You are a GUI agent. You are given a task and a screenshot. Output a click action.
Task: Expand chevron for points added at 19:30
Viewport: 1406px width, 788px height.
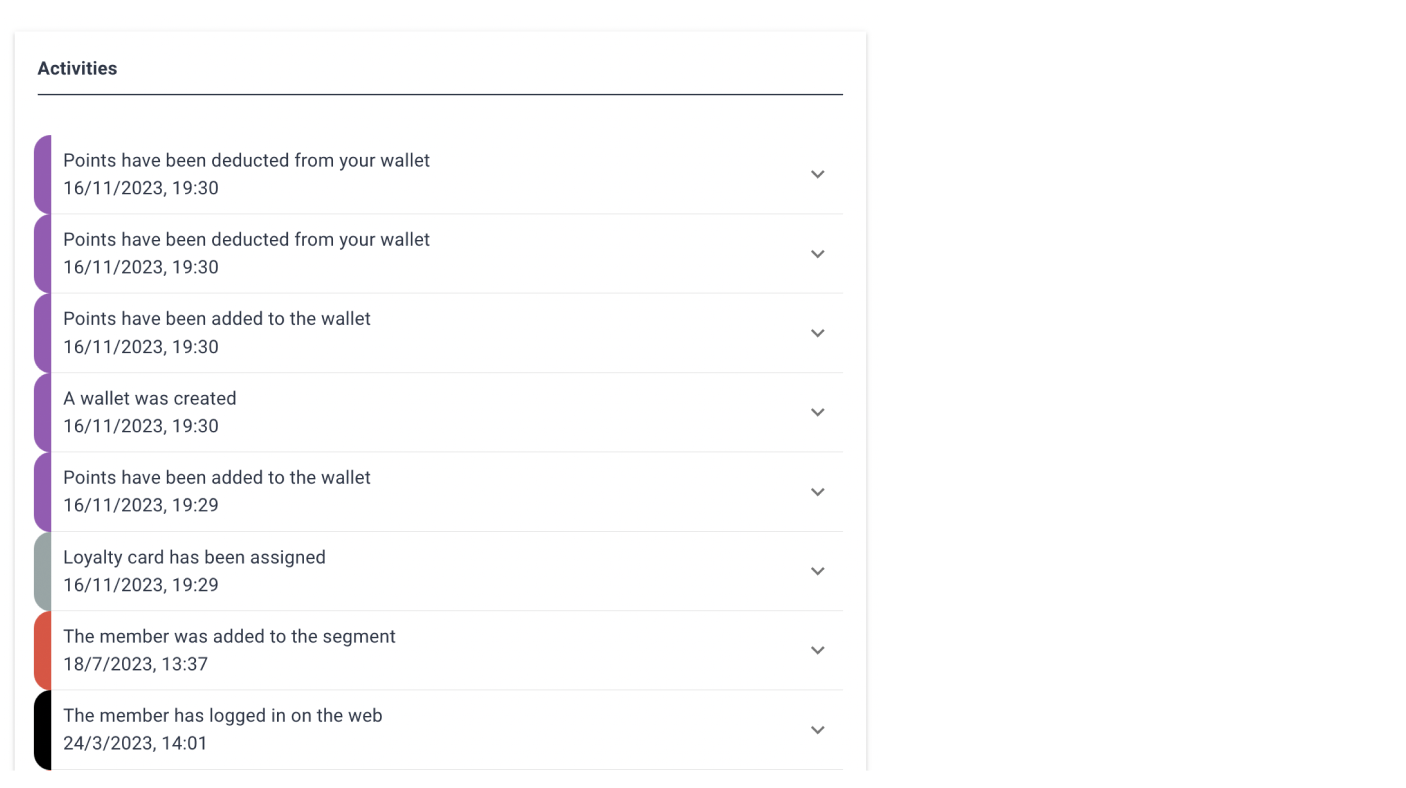point(817,333)
